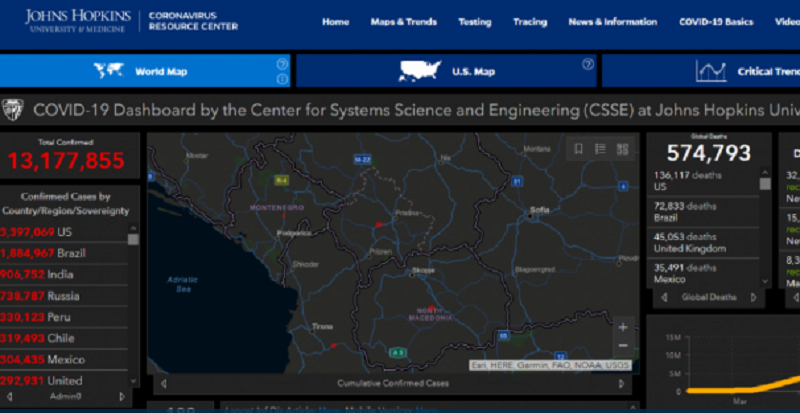Open the map legend list icon
Viewport: 800px width, 413px height.
[600, 149]
